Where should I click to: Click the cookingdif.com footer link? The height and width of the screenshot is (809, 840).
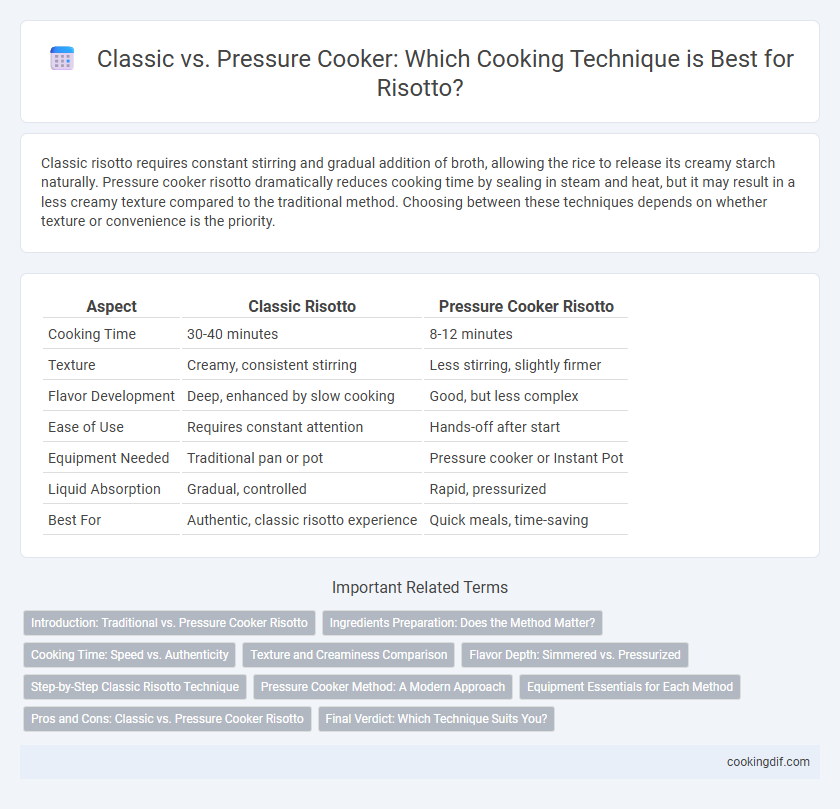[x=768, y=762]
